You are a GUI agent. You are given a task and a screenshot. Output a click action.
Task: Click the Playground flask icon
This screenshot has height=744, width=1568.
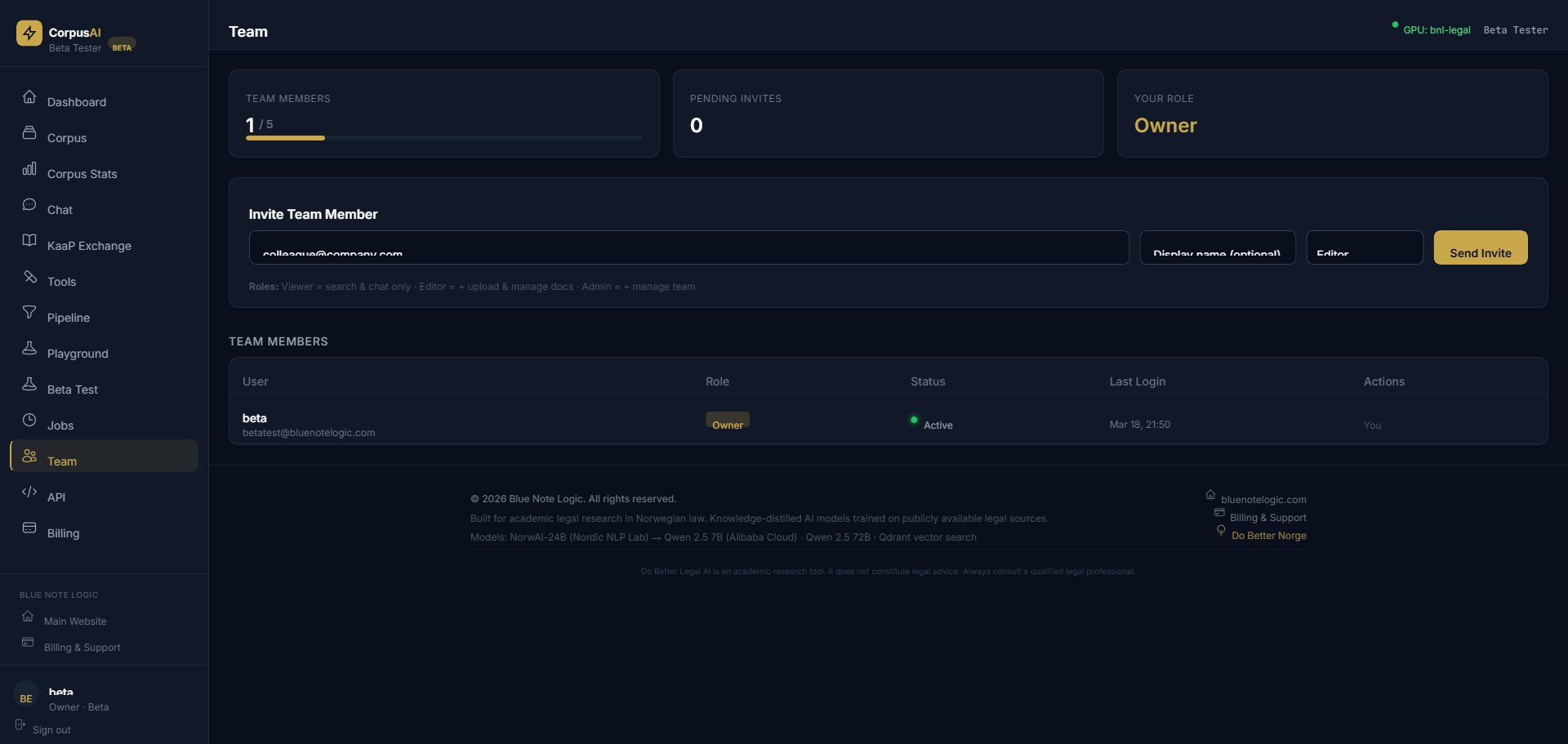point(29,348)
